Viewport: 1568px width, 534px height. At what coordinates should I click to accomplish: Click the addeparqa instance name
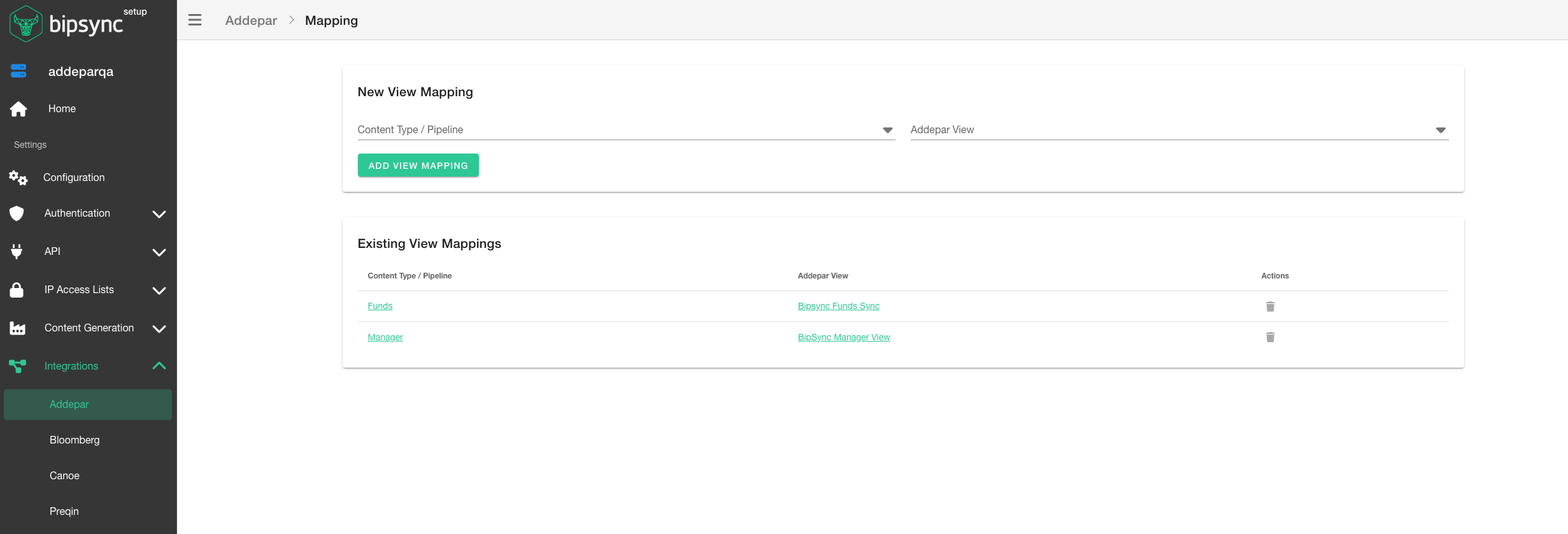(81, 71)
